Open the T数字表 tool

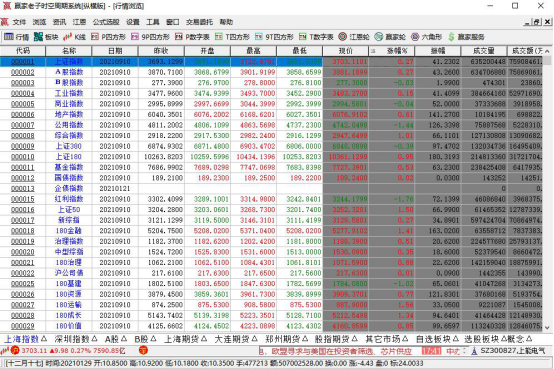pos(316,37)
